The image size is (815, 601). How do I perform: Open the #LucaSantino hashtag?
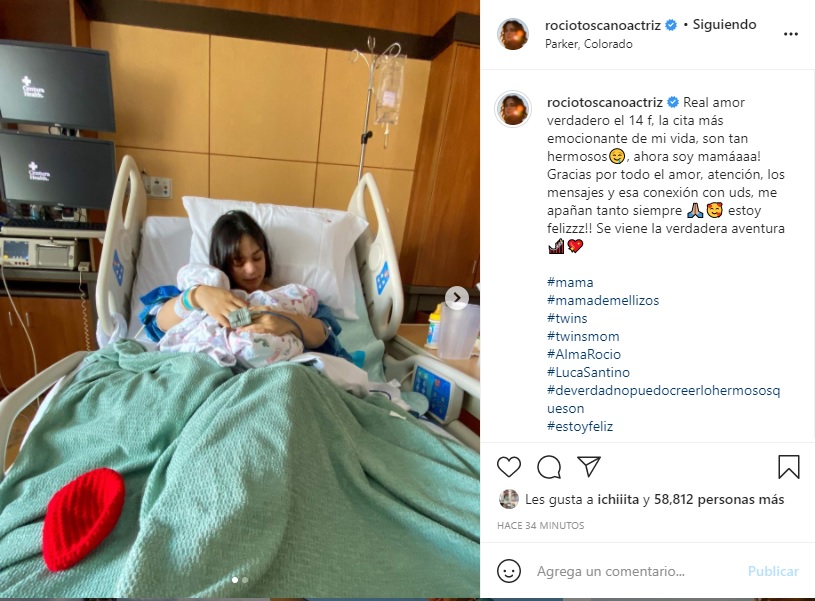(588, 372)
